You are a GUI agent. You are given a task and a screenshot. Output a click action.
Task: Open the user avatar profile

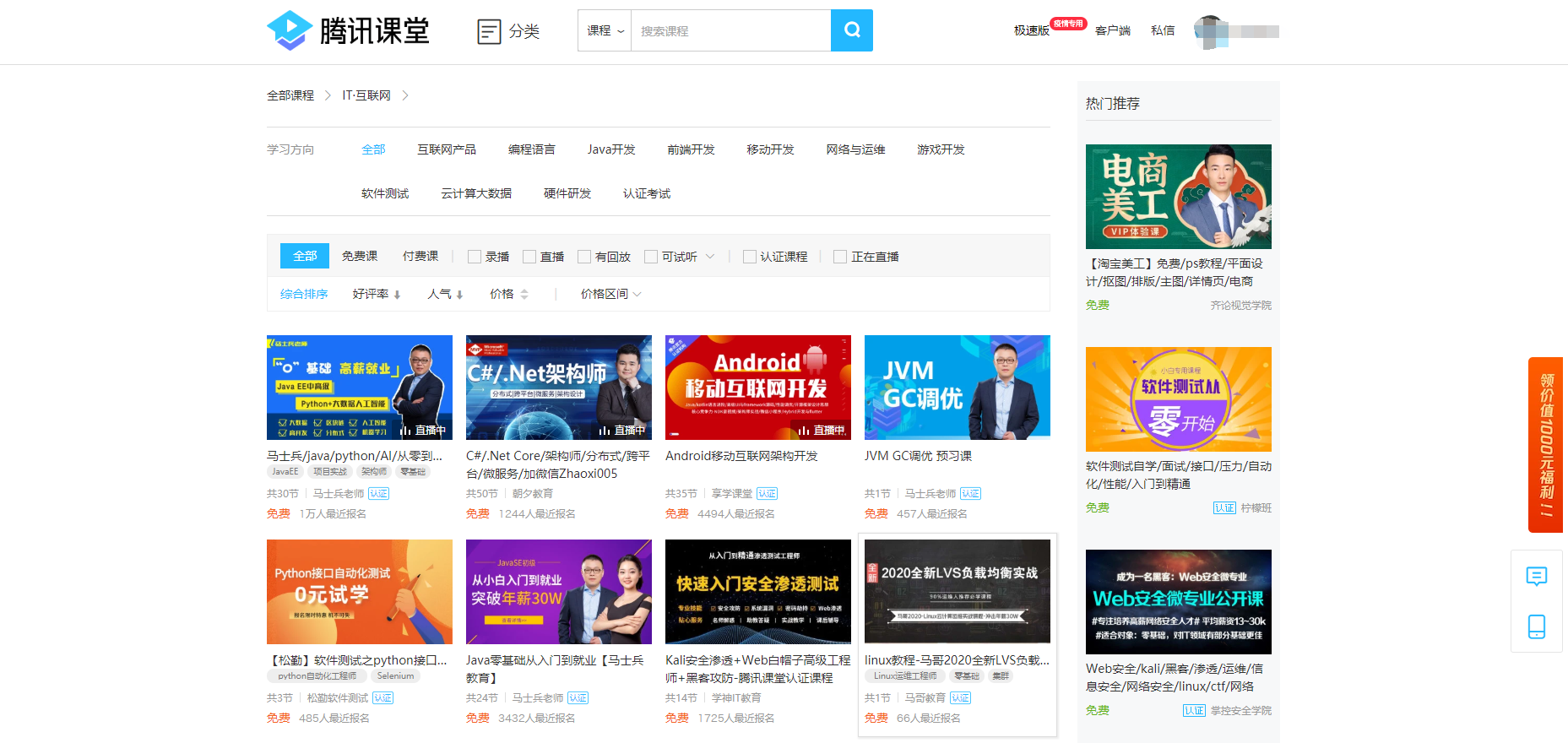(1210, 31)
